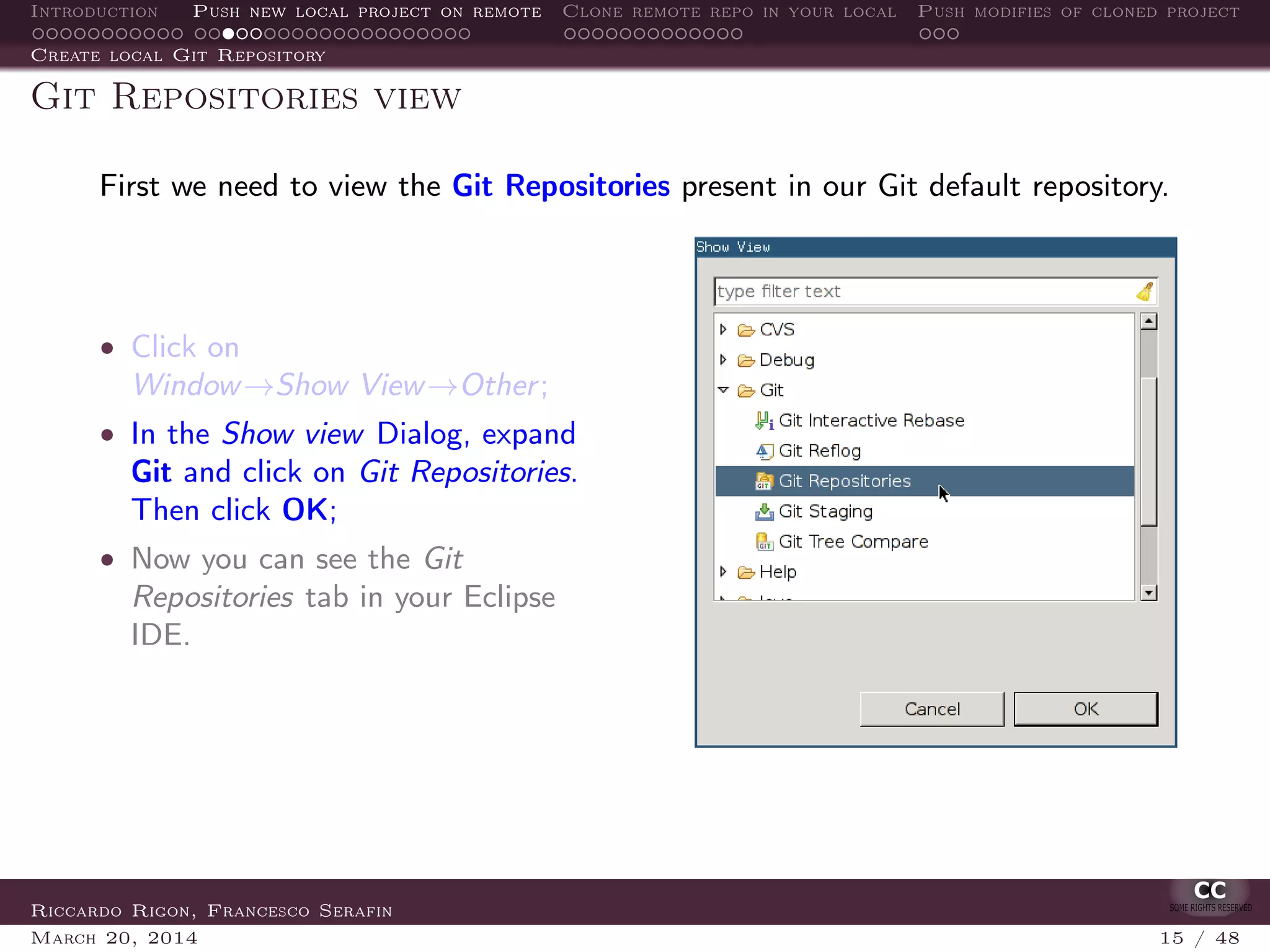The width and height of the screenshot is (1270, 952).
Task: Select the Git category label
Action: (771, 390)
